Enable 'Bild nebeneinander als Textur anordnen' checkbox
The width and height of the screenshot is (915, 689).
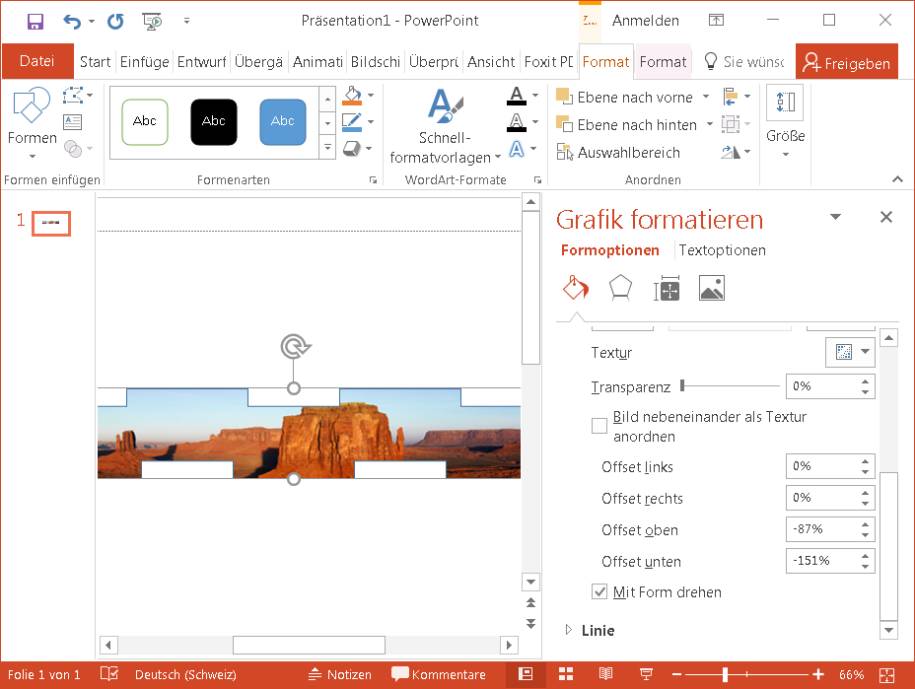coord(599,426)
